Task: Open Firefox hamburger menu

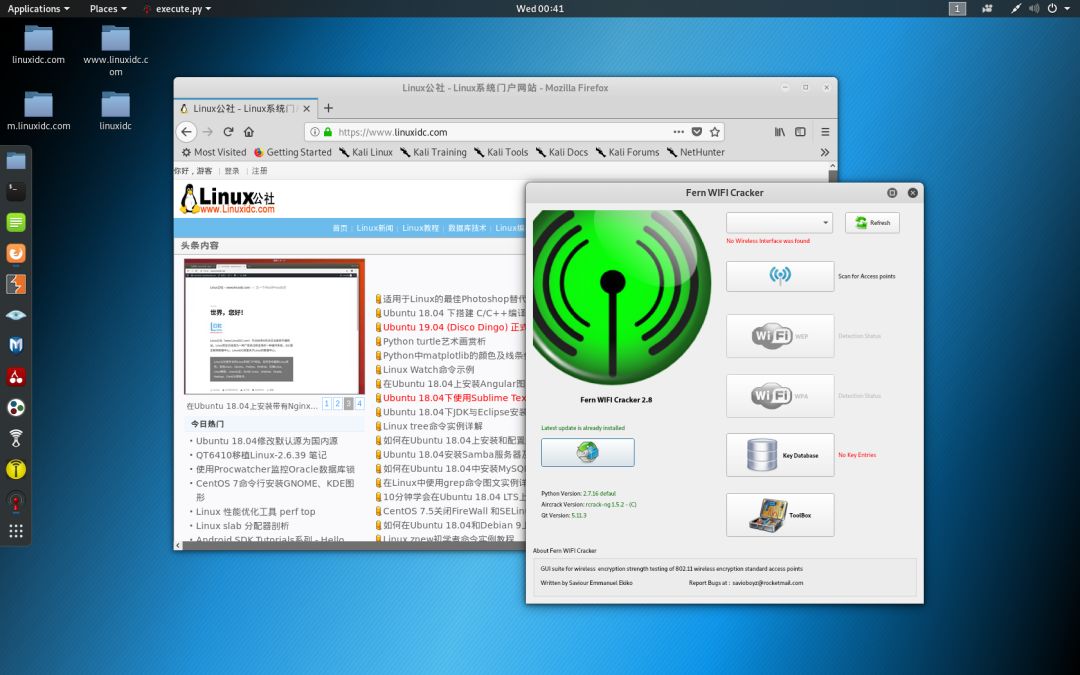Action: tap(824, 132)
